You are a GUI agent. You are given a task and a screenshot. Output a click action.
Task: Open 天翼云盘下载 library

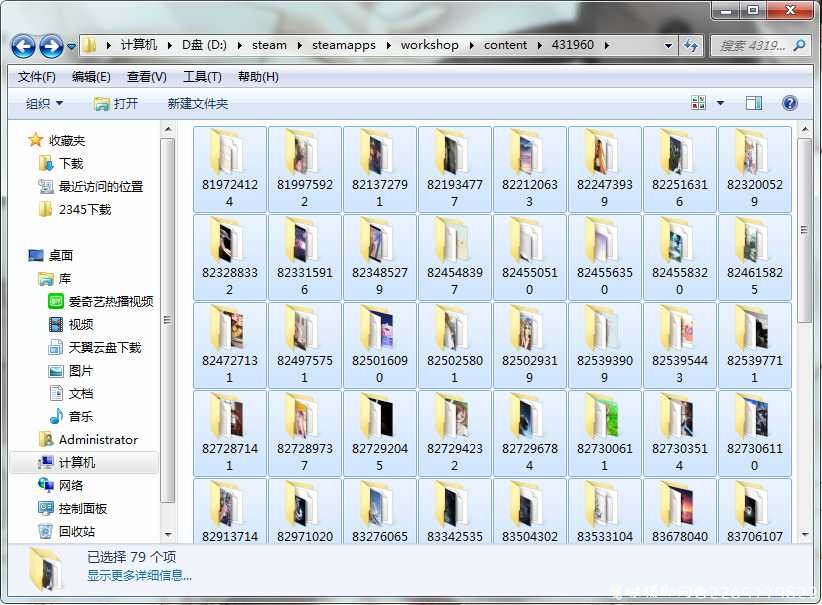coord(105,348)
